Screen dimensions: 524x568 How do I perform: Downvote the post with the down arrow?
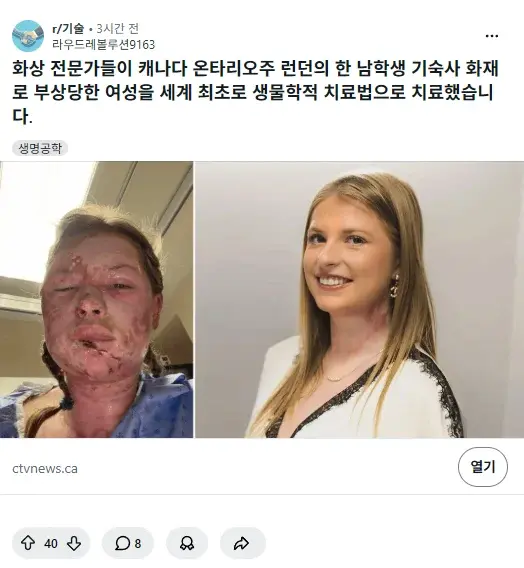click(74, 543)
